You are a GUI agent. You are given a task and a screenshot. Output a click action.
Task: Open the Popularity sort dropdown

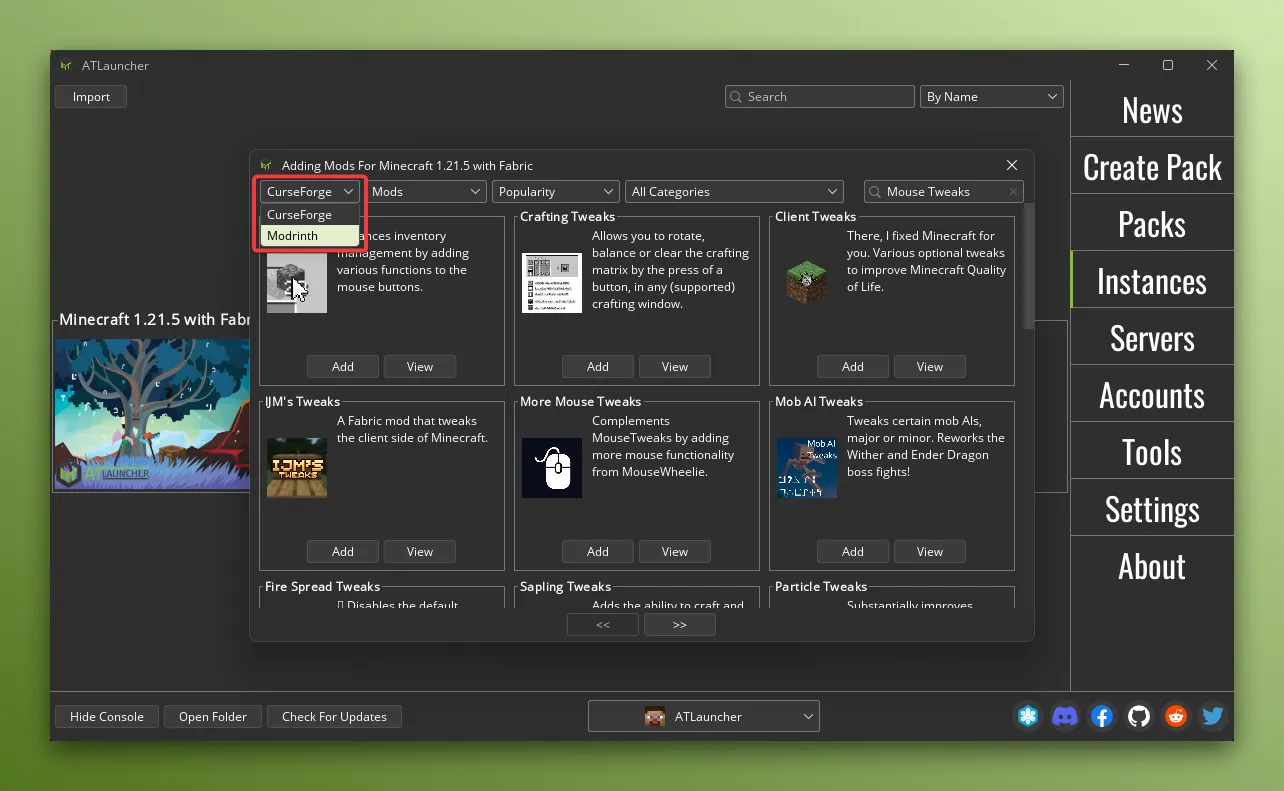coord(555,192)
